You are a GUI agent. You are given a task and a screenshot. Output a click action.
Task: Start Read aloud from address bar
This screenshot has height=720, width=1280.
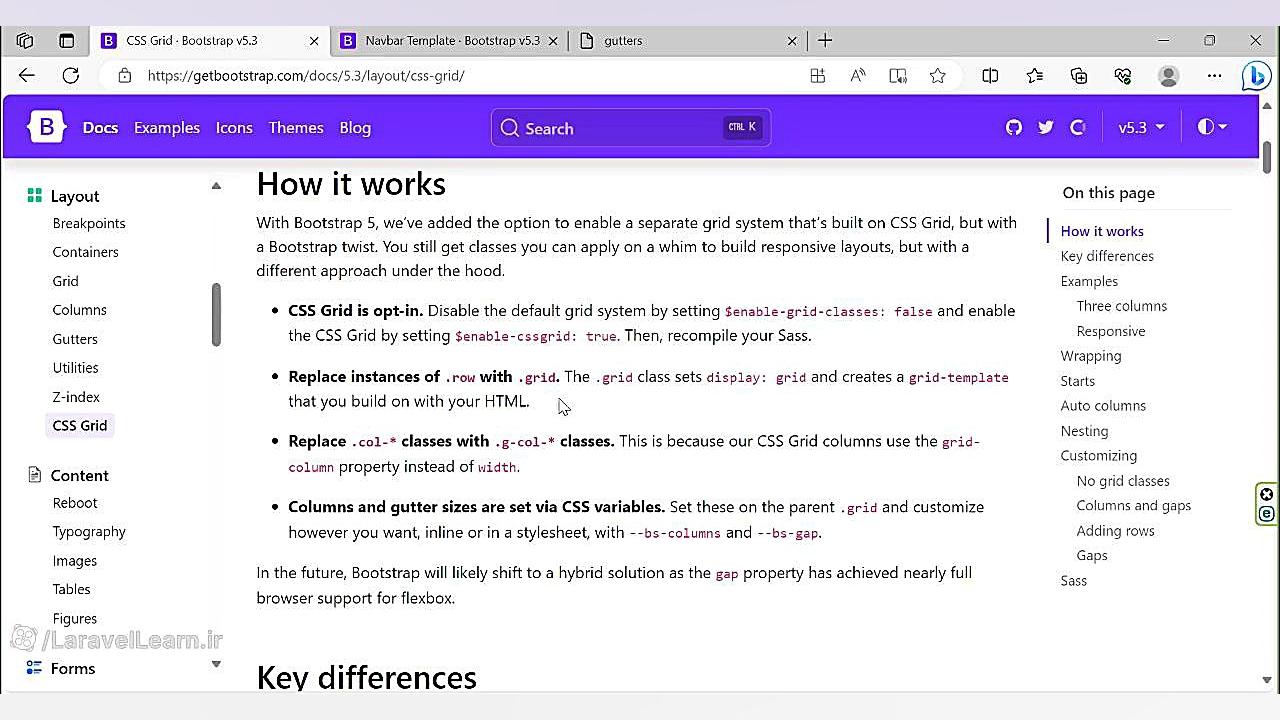coord(857,75)
